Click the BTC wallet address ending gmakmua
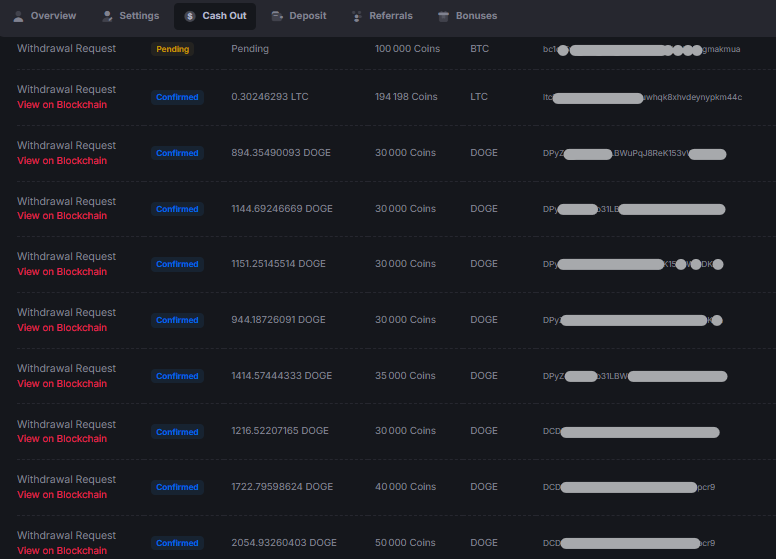The image size is (776, 559). click(641, 49)
